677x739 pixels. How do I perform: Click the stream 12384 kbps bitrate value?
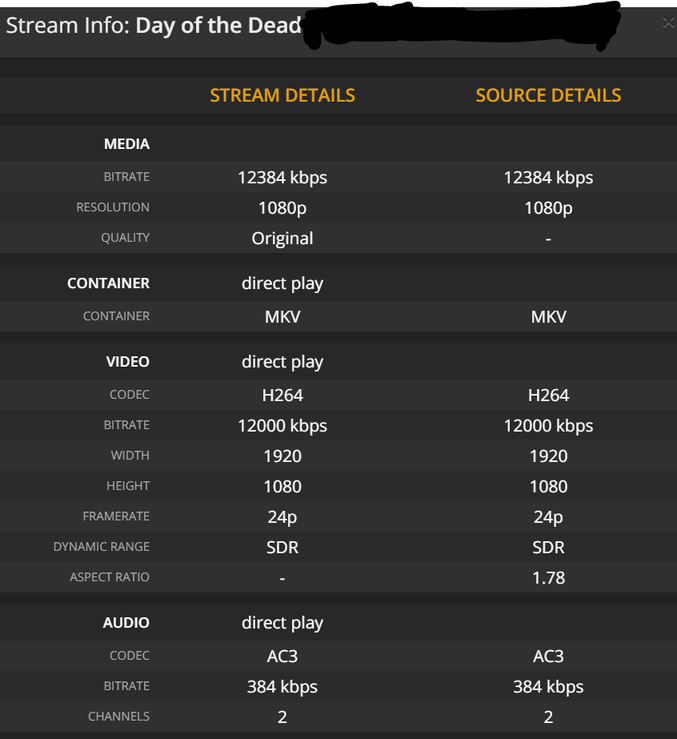(x=282, y=178)
